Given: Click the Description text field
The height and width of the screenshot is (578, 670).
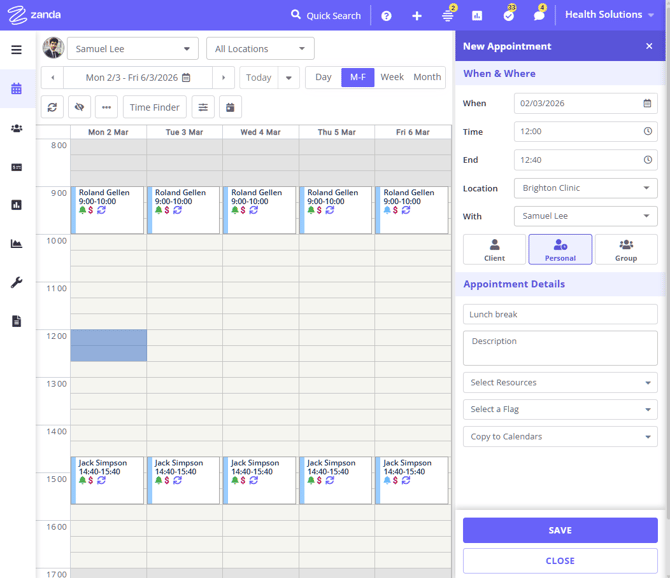Looking at the screenshot, I should click(x=560, y=348).
